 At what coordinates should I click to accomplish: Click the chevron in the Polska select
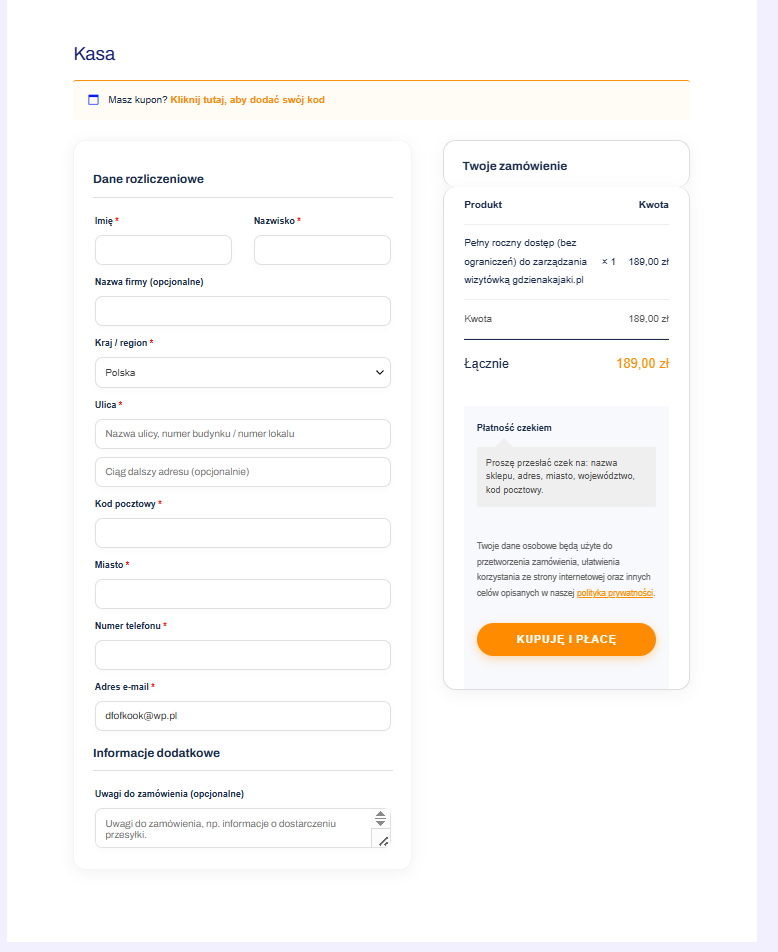(x=380, y=373)
